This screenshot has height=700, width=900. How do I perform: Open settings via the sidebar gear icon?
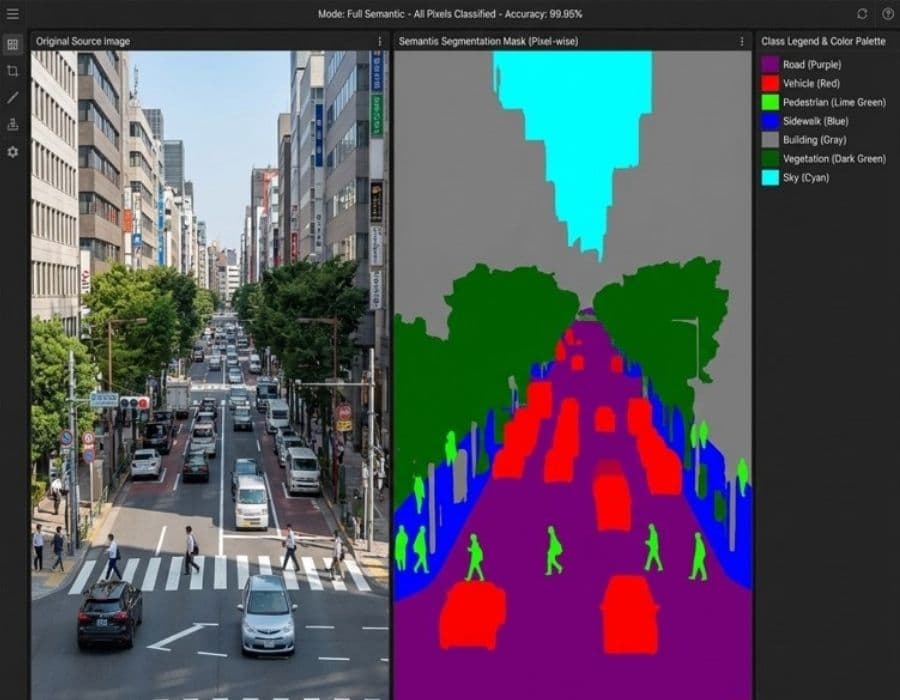[x=13, y=152]
